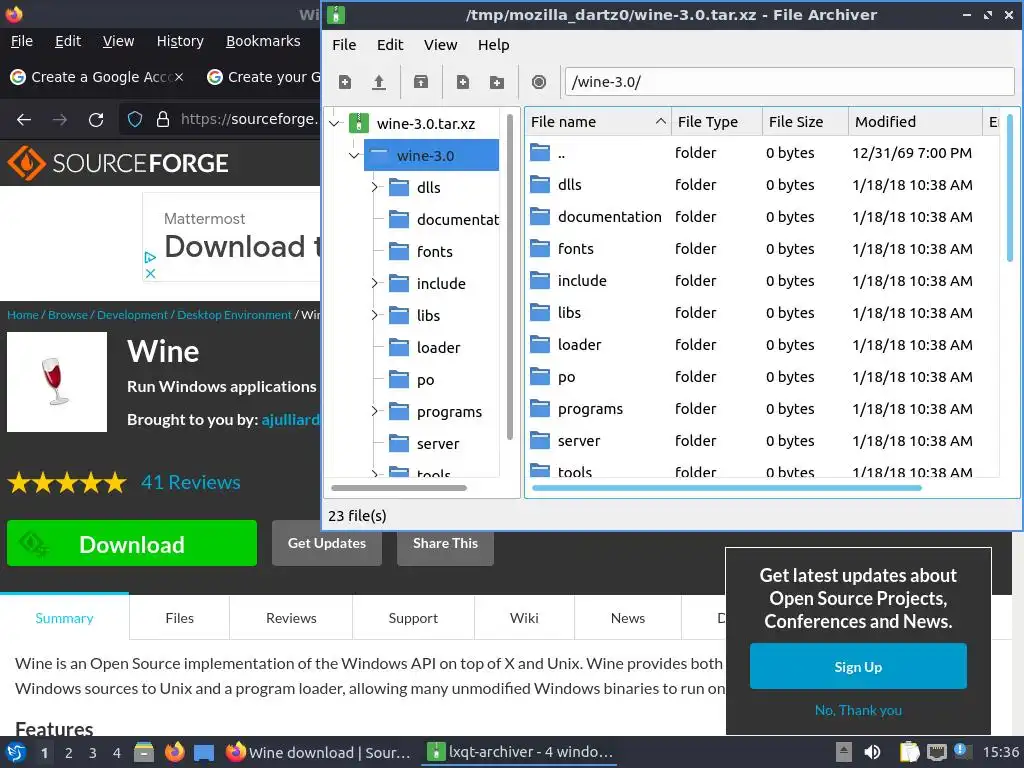Click the Extract archive toolbar icon
The image size is (1024, 768).
(421, 82)
